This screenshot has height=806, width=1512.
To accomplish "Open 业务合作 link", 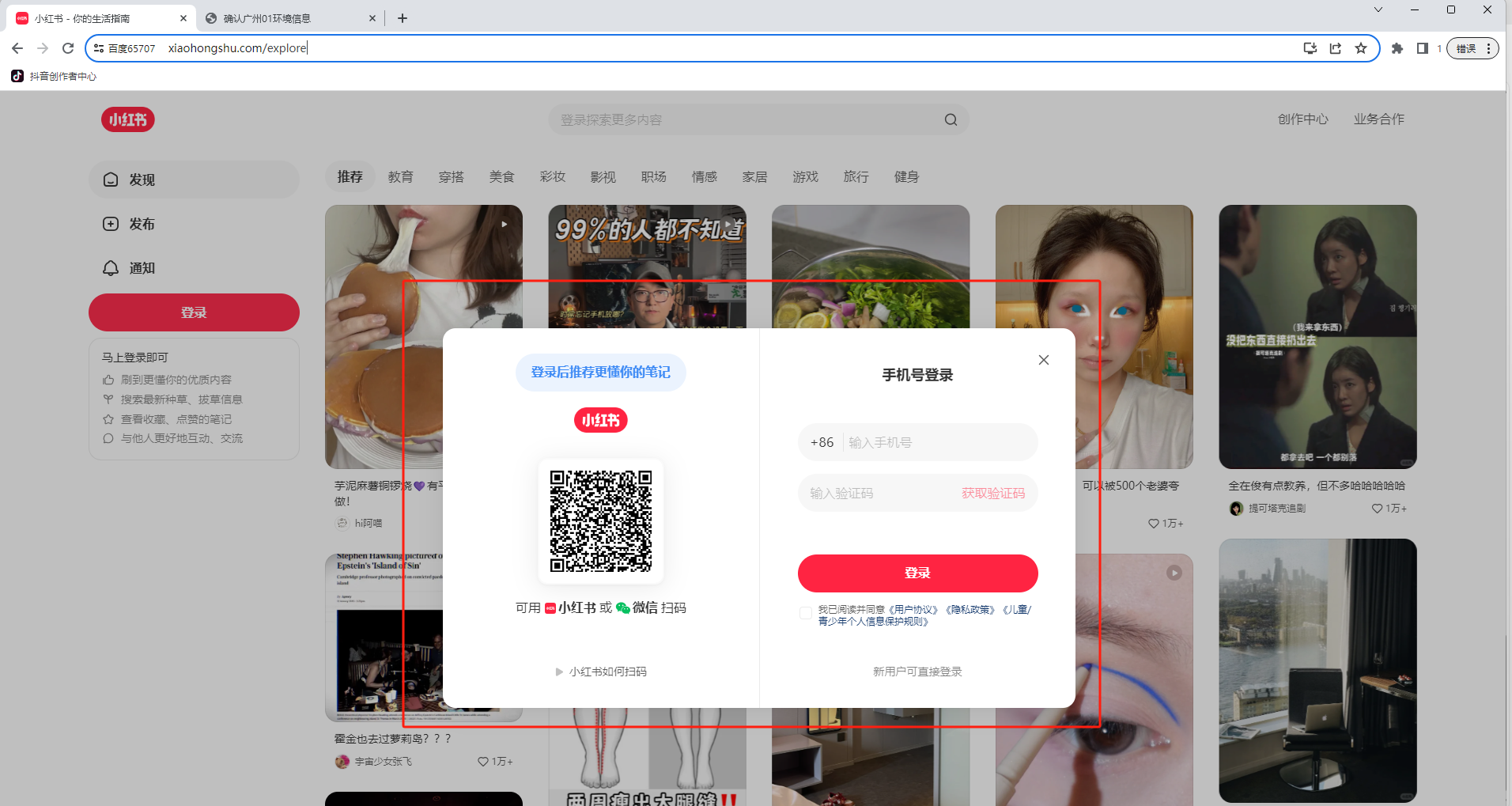I will (x=1379, y=119).
